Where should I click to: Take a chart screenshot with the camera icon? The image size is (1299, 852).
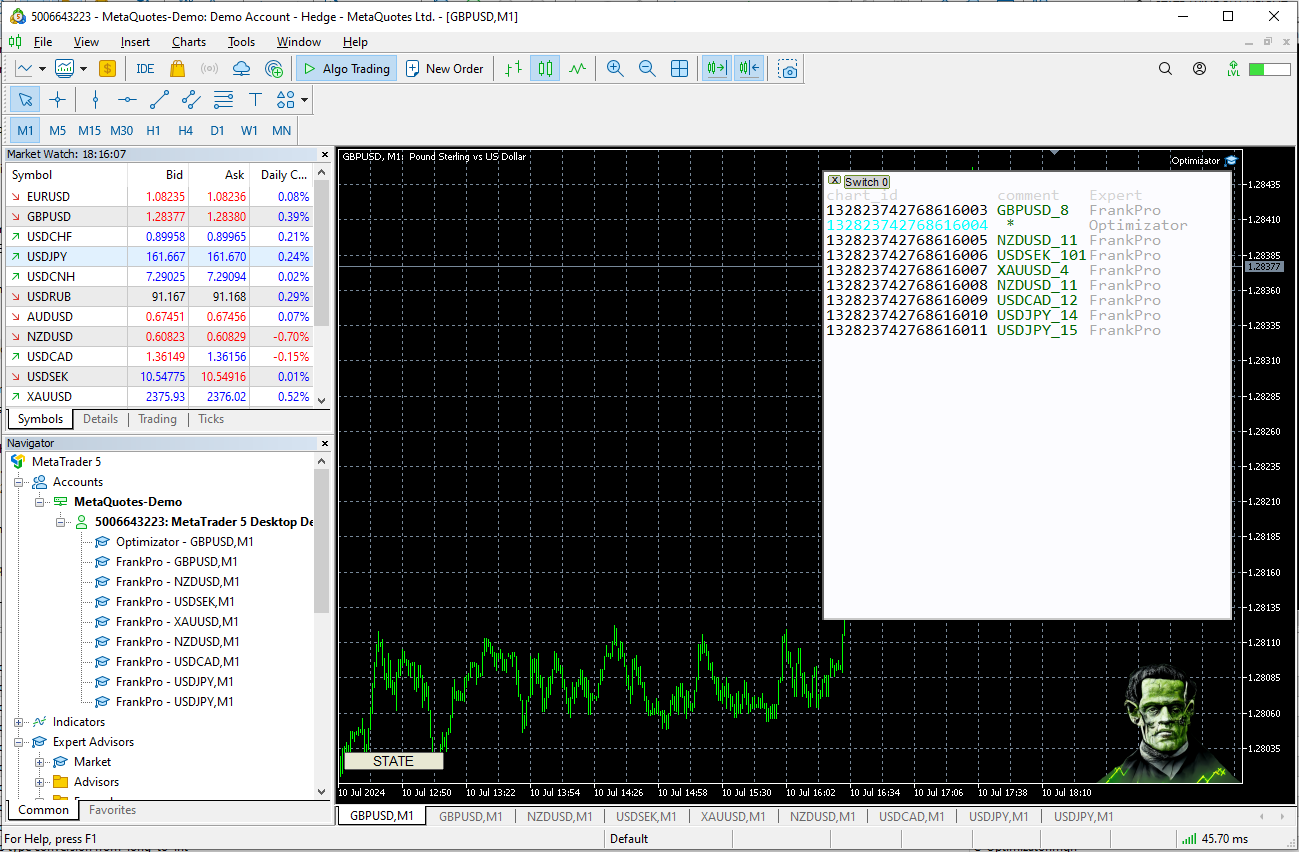click(789, 68)
